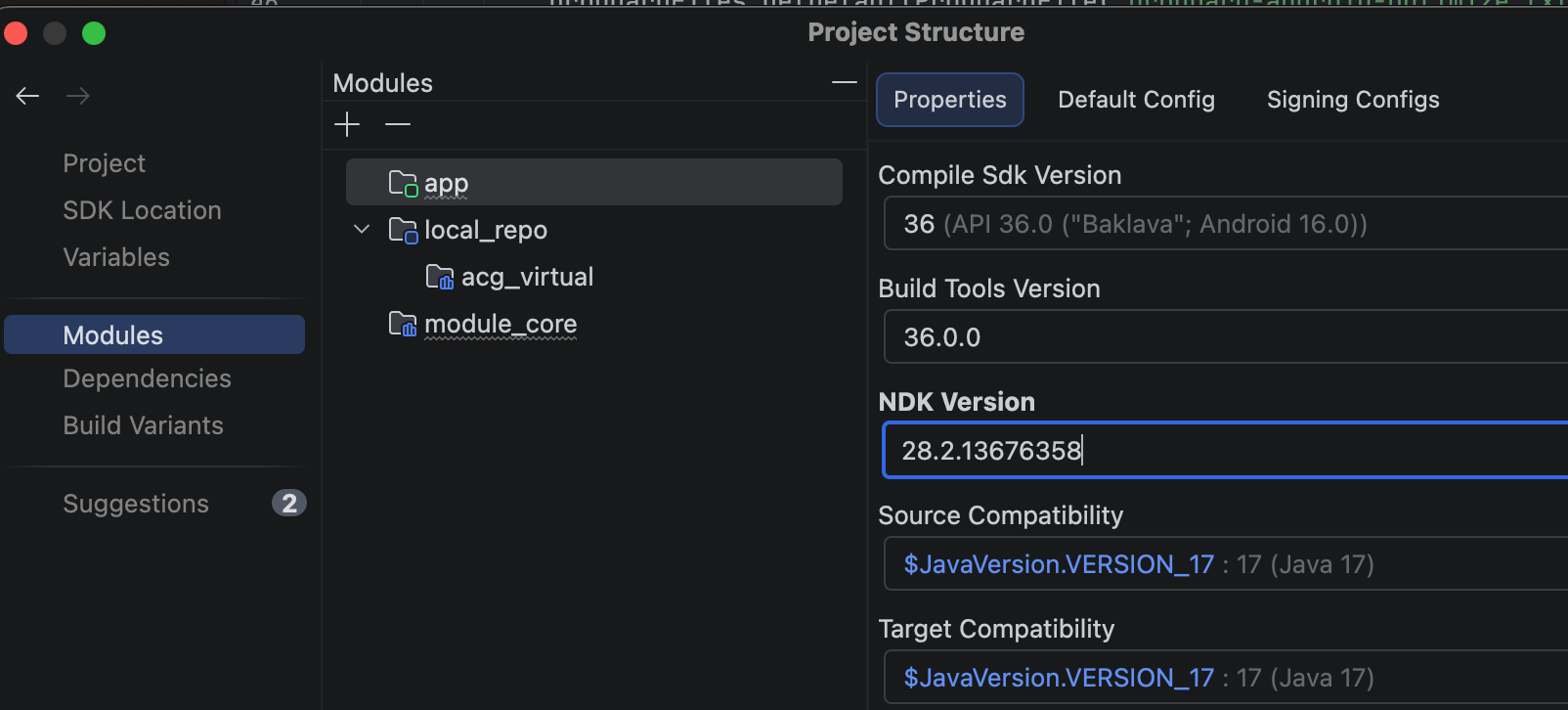Open the Variables section

[x=116, y=257]
